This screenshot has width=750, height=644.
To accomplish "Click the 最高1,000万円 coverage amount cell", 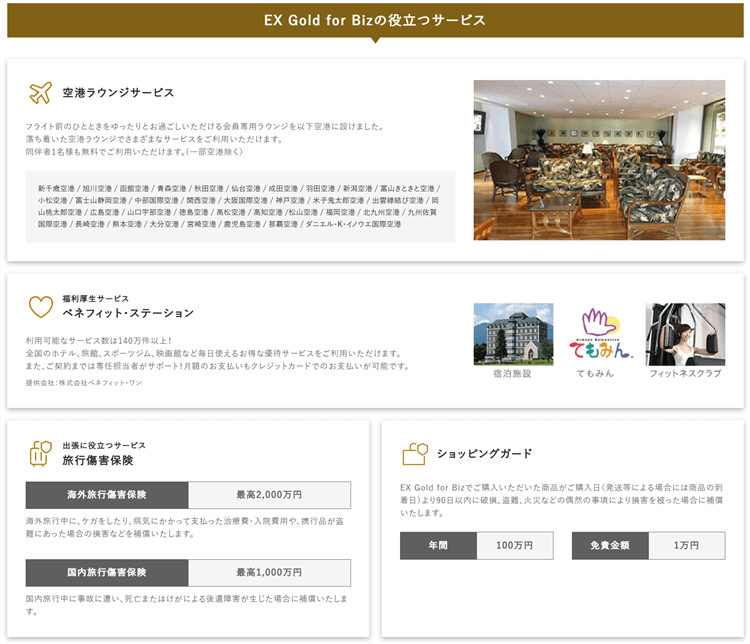I will (269, 572).
